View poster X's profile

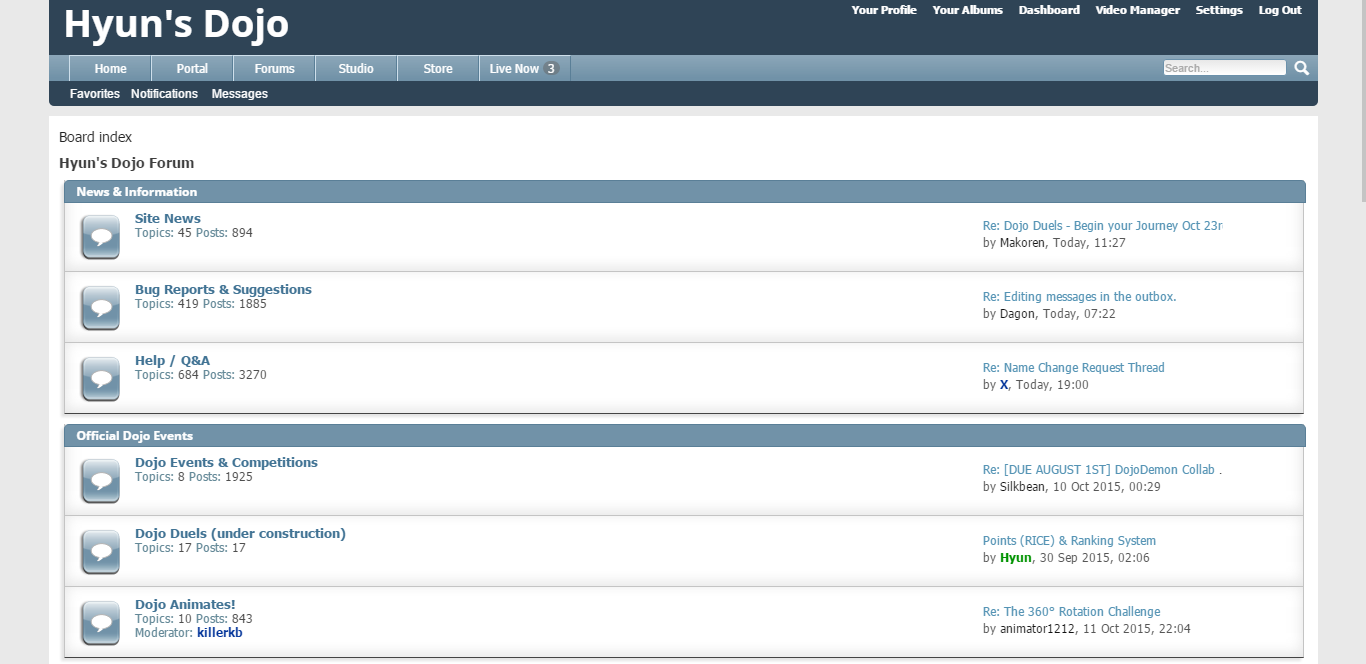click(x=1004, y=385)
